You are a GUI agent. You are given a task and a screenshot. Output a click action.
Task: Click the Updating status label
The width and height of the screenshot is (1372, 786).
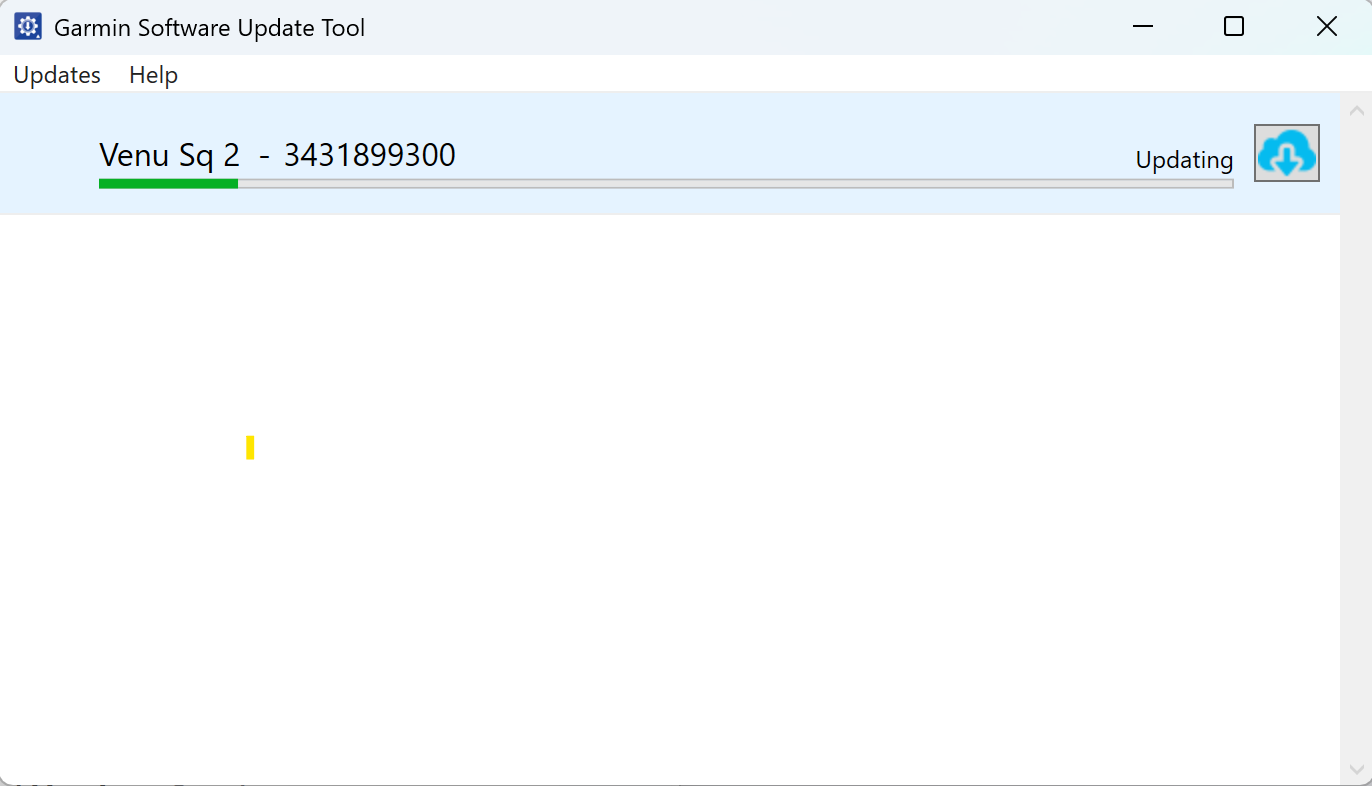1184,159
